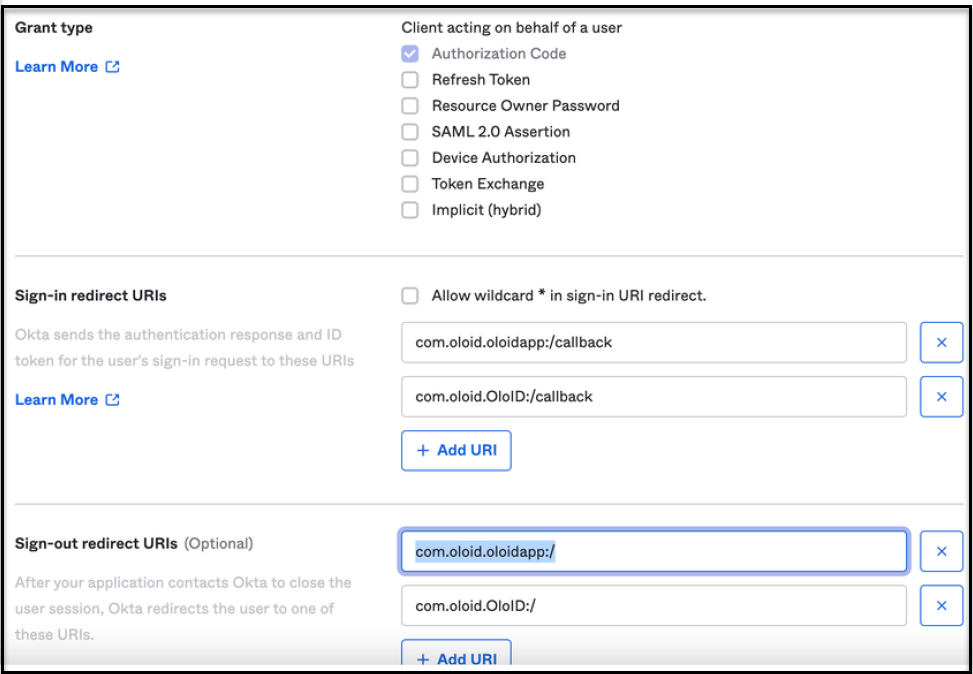Viewport: 973px width, 674px height.
Task: Allow wildcard in sign-in URI redirect
Action: (x=410, y=296)
